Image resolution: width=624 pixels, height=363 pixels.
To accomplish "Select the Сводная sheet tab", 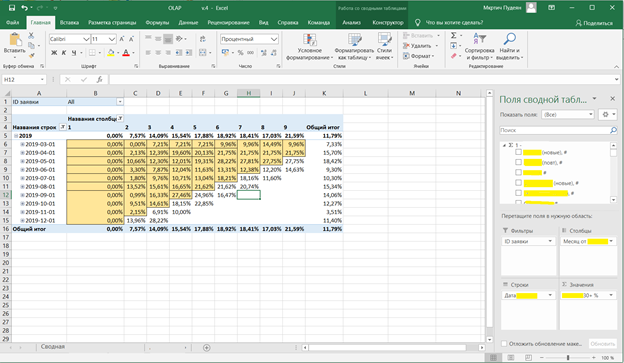I will pyautogui.click(x=53, y=347).
